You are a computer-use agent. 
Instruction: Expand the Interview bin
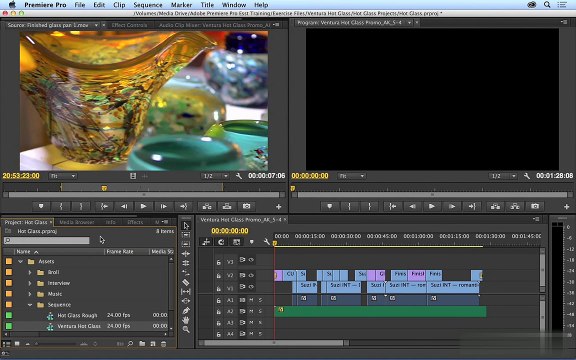coord(30,283)
